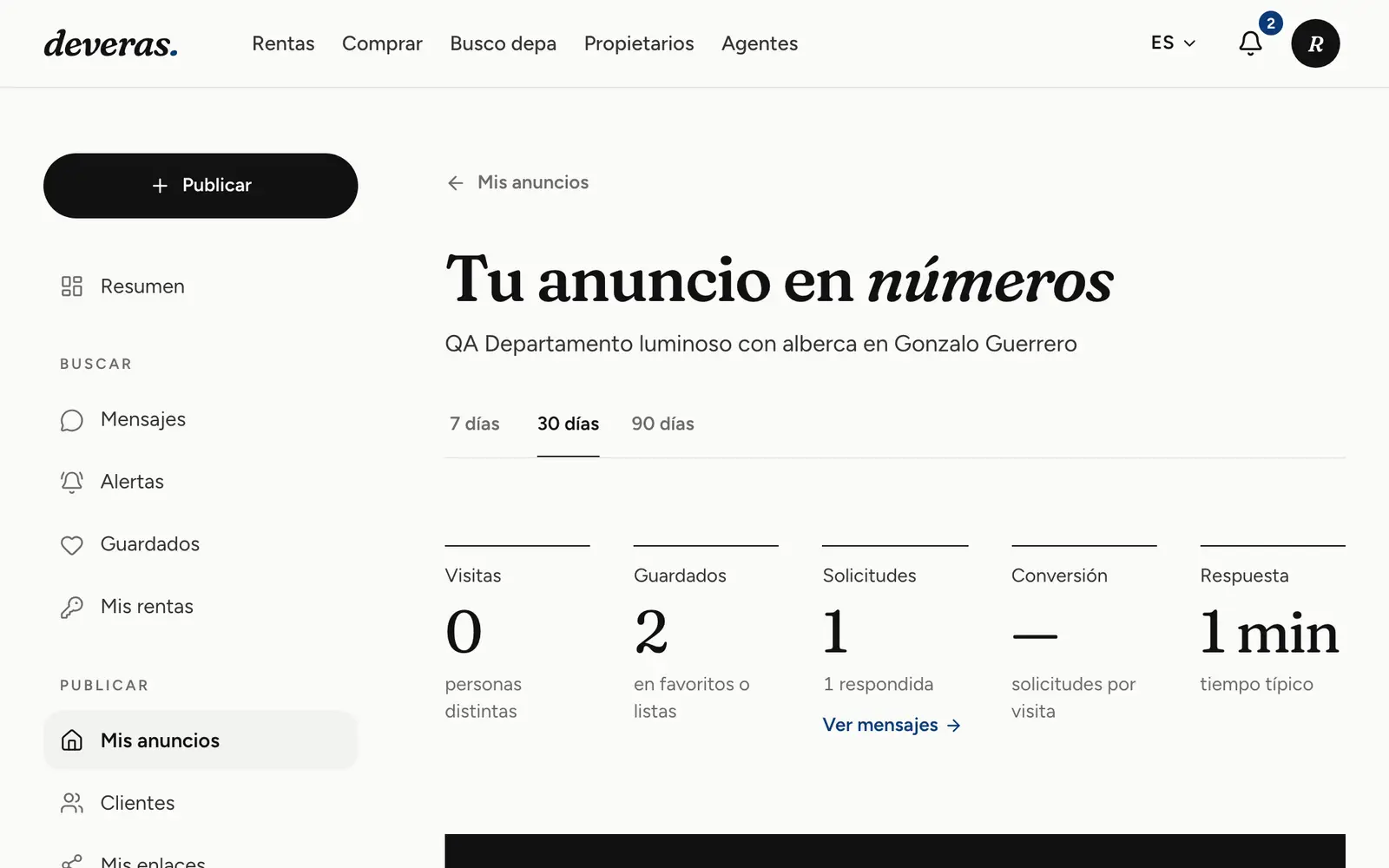Image resolution: width=1389 pixels, height=868 pixels.
Task: Click the heading 'Tu anuncio en números'
Action: click(780, 279)
